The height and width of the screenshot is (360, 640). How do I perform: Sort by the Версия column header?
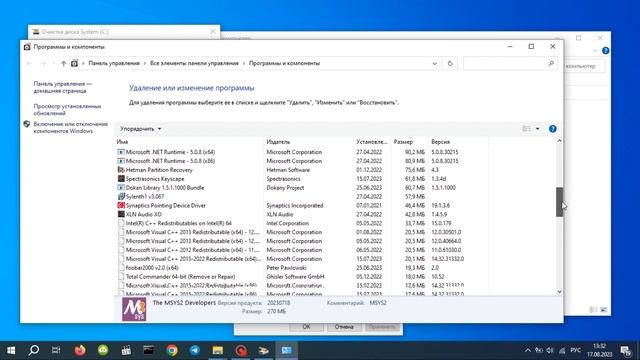click(440, 142)
